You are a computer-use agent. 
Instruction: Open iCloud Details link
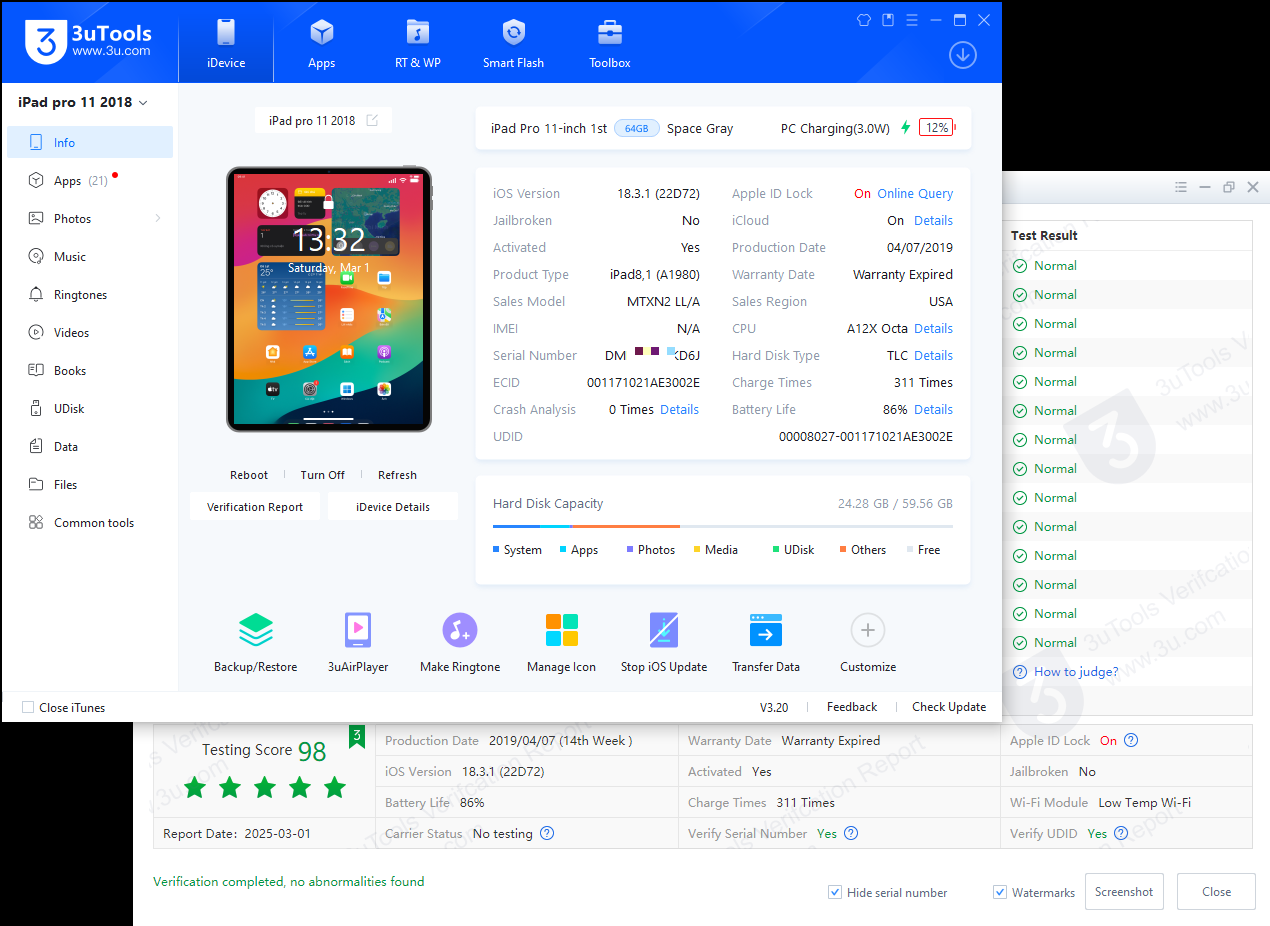[x=933, y=221]
